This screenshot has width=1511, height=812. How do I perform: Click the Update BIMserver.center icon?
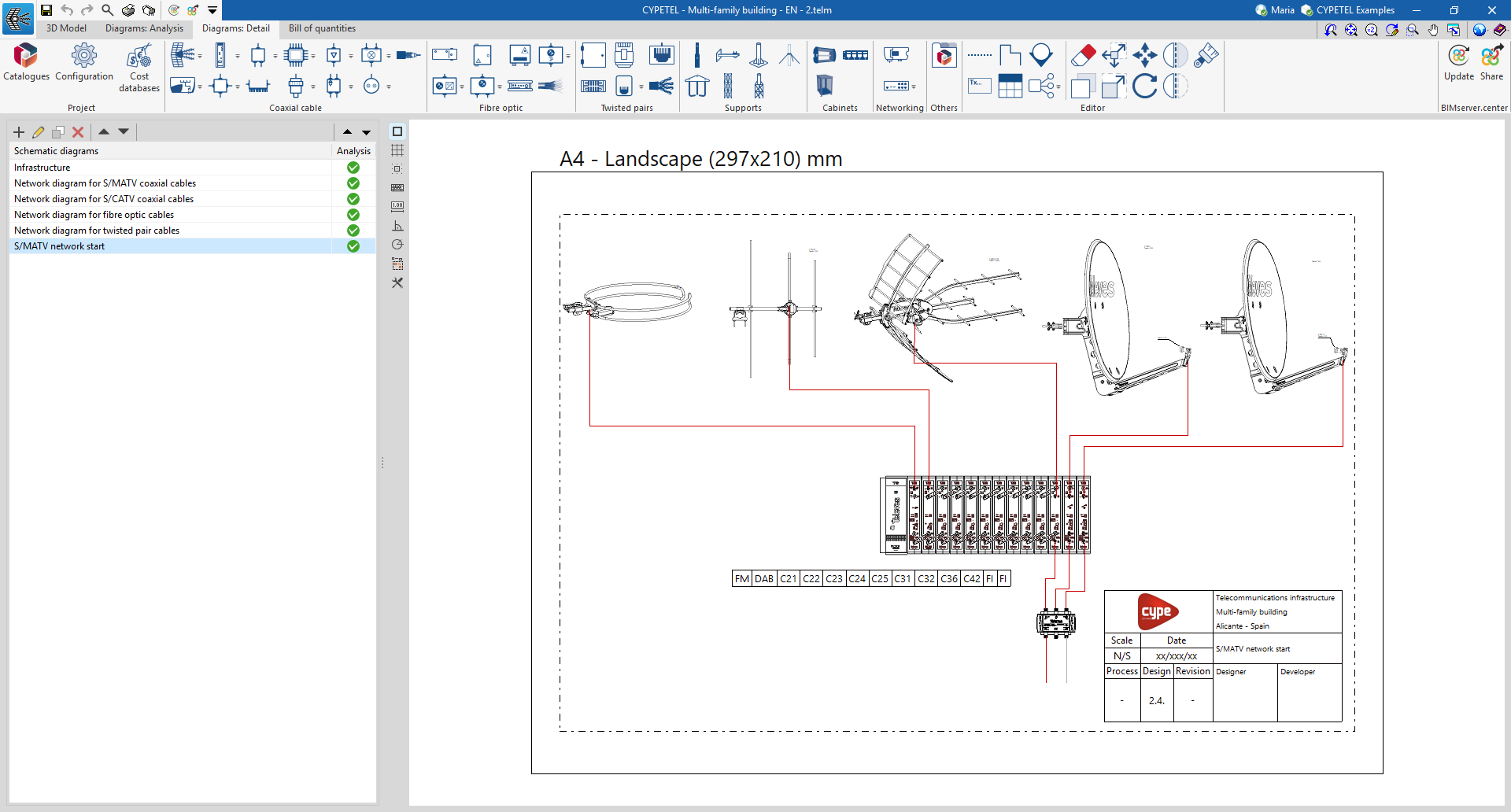pos(1458,62)
